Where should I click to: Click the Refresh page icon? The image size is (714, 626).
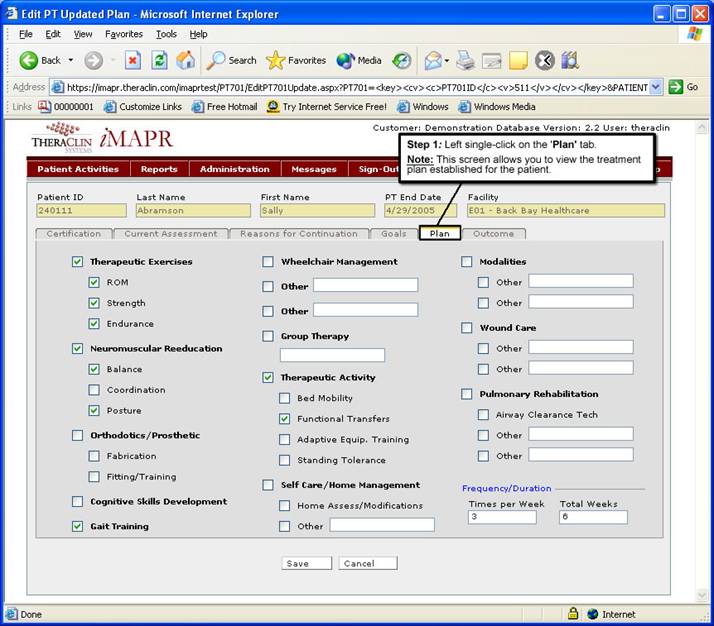click(x=159, y=60)
